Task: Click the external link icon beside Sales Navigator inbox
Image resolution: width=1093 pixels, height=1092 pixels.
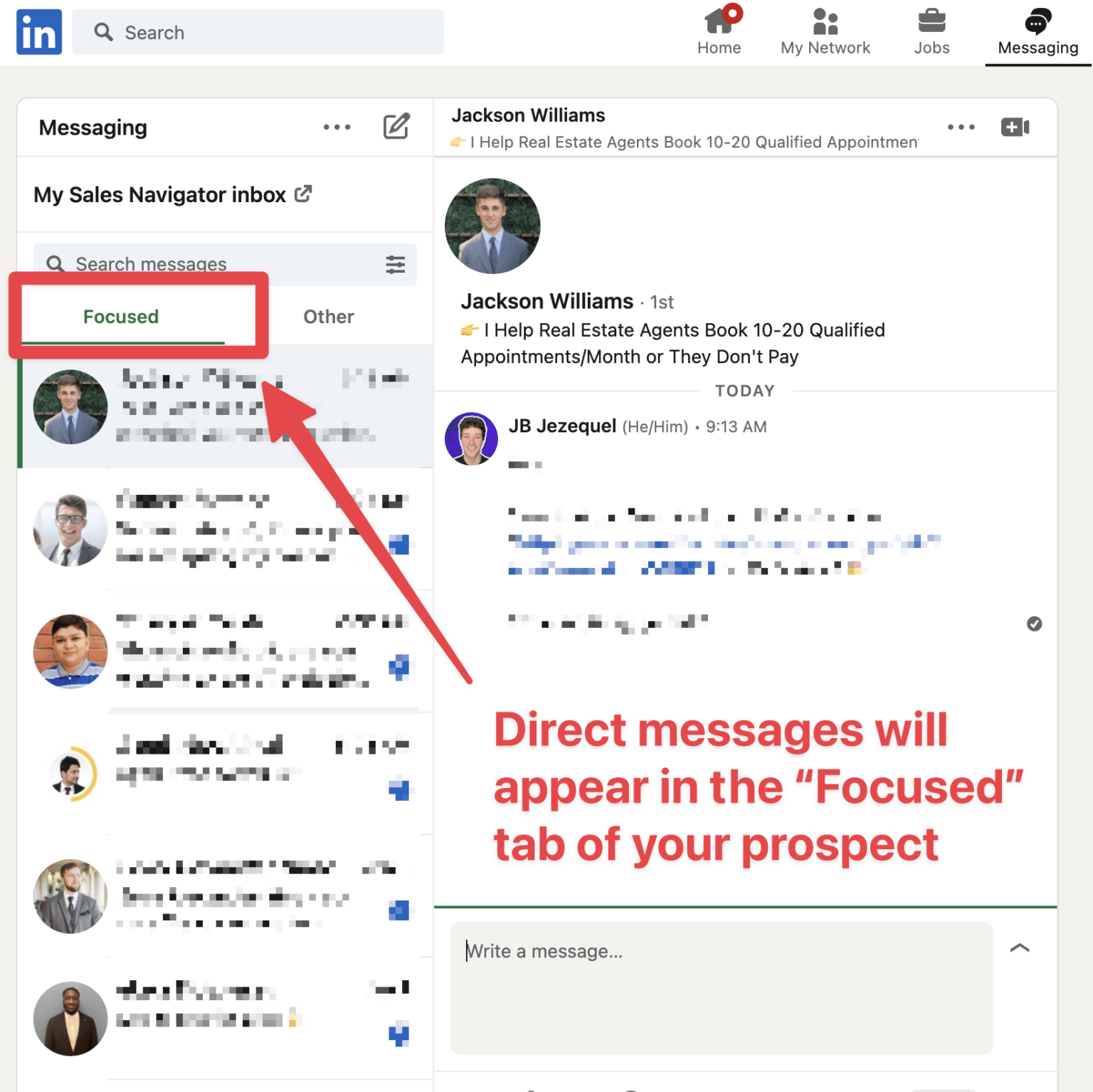Action: (304, 193)
